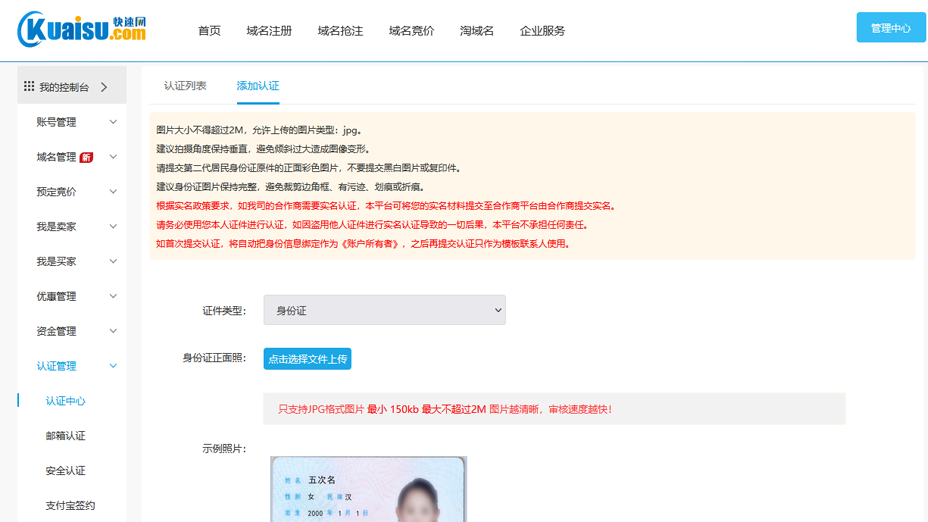Click the 管理中心 button
Image resolution: width=928 pixels, height=522 pixels.
pos(890,28)
